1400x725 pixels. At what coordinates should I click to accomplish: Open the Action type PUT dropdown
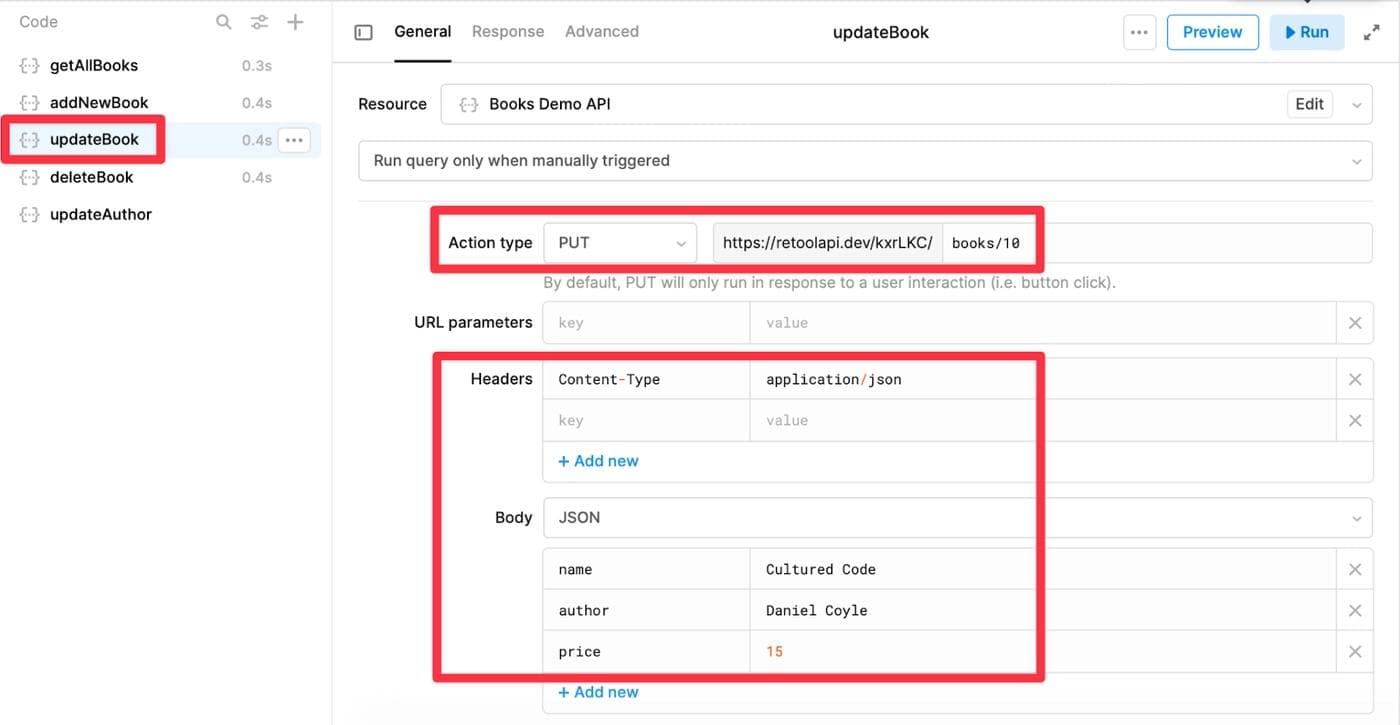point(620,243)
